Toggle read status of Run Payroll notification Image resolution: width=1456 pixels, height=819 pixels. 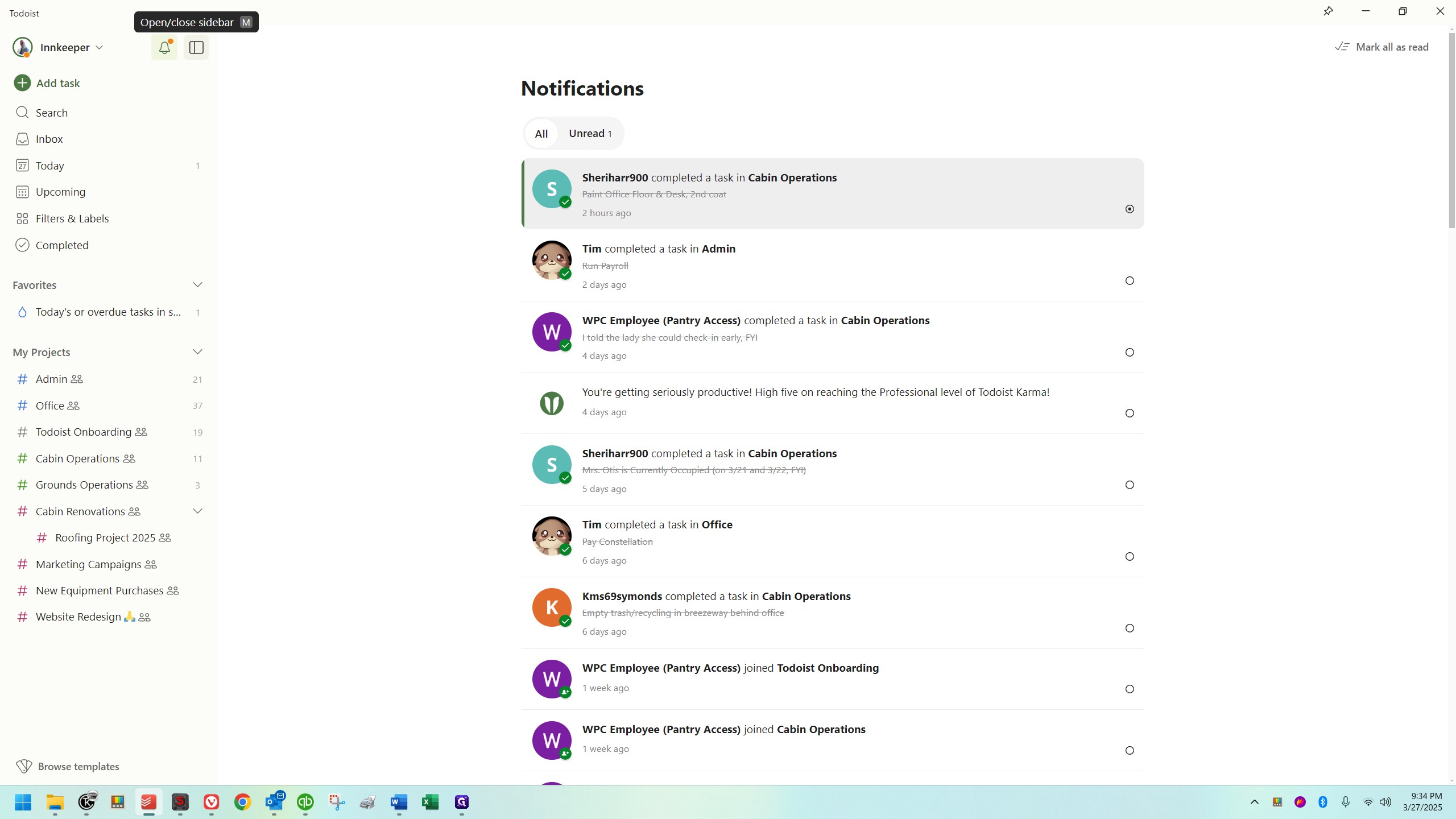click(1130, 281)
